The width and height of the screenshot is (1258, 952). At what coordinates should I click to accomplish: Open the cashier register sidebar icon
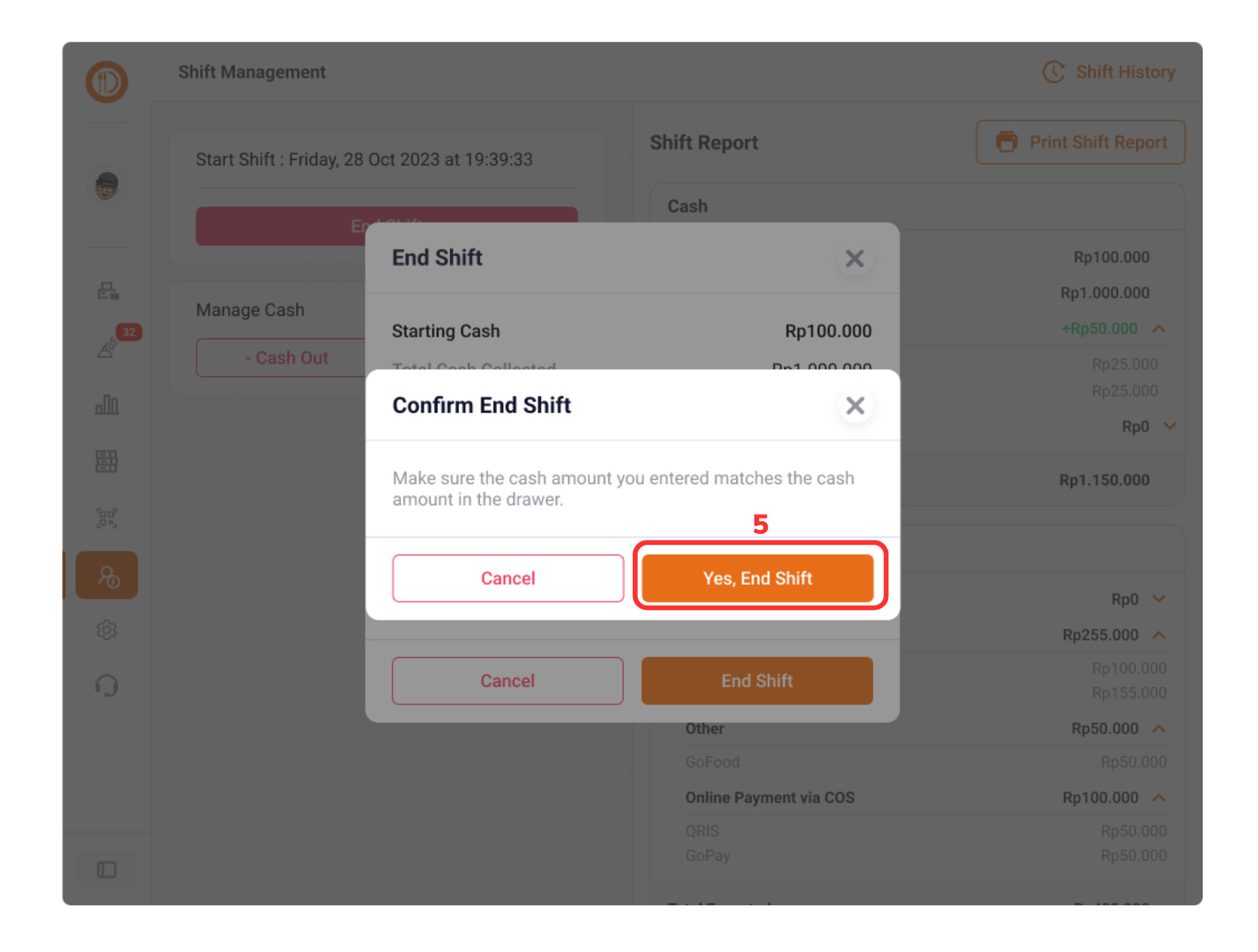tap(107, 291)
